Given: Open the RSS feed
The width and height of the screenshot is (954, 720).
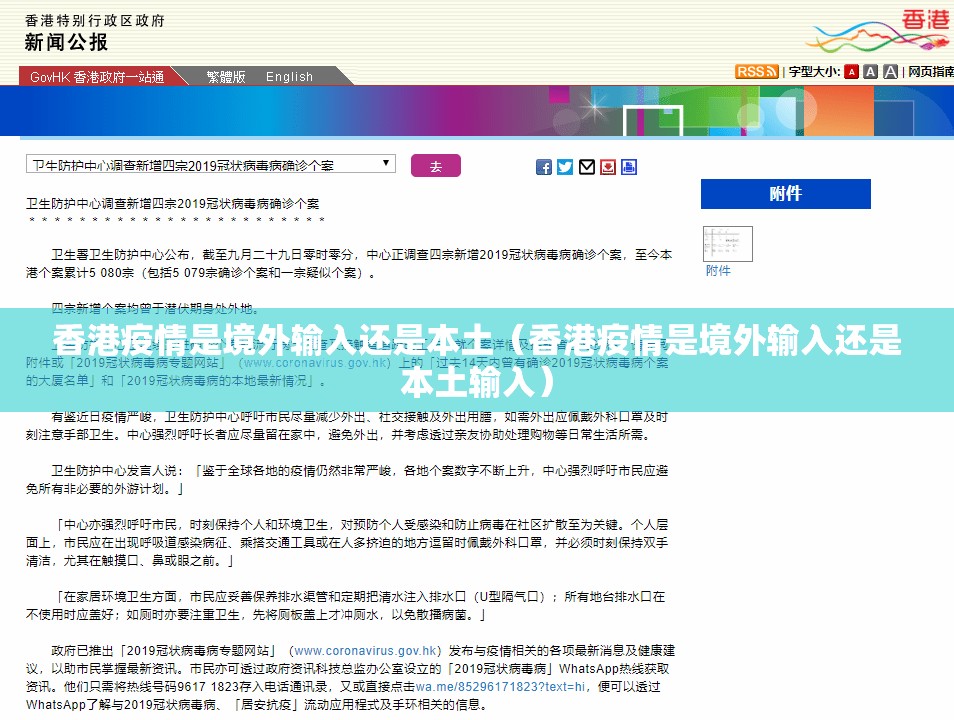Looking at the screenshot, I should [756, 72].
